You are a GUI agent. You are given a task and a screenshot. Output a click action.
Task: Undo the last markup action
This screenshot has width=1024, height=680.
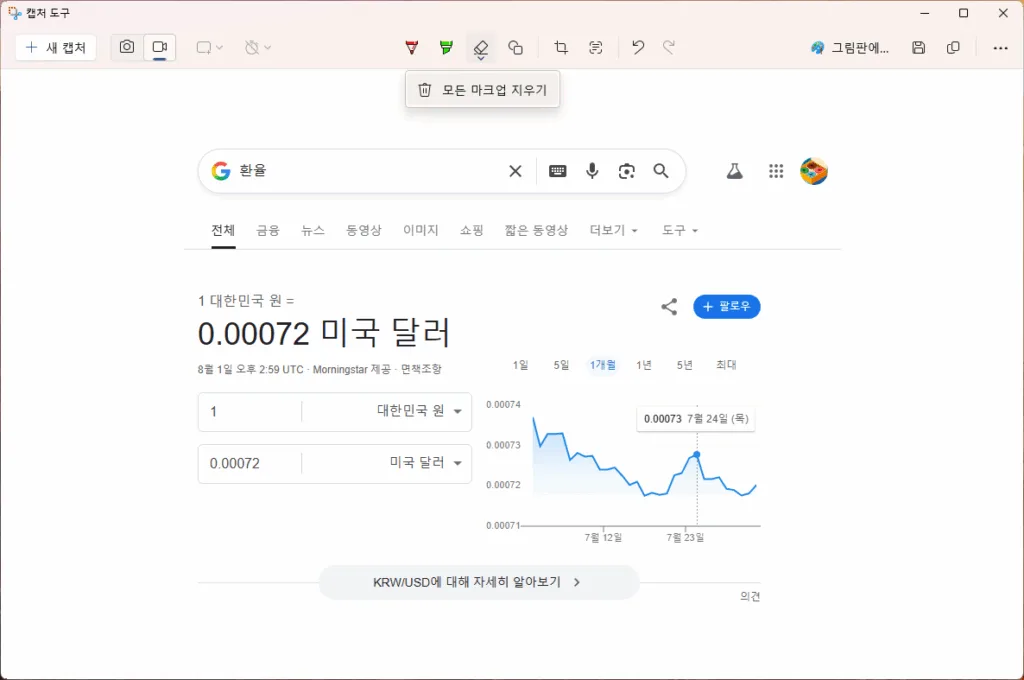click(x=638, y=48)
